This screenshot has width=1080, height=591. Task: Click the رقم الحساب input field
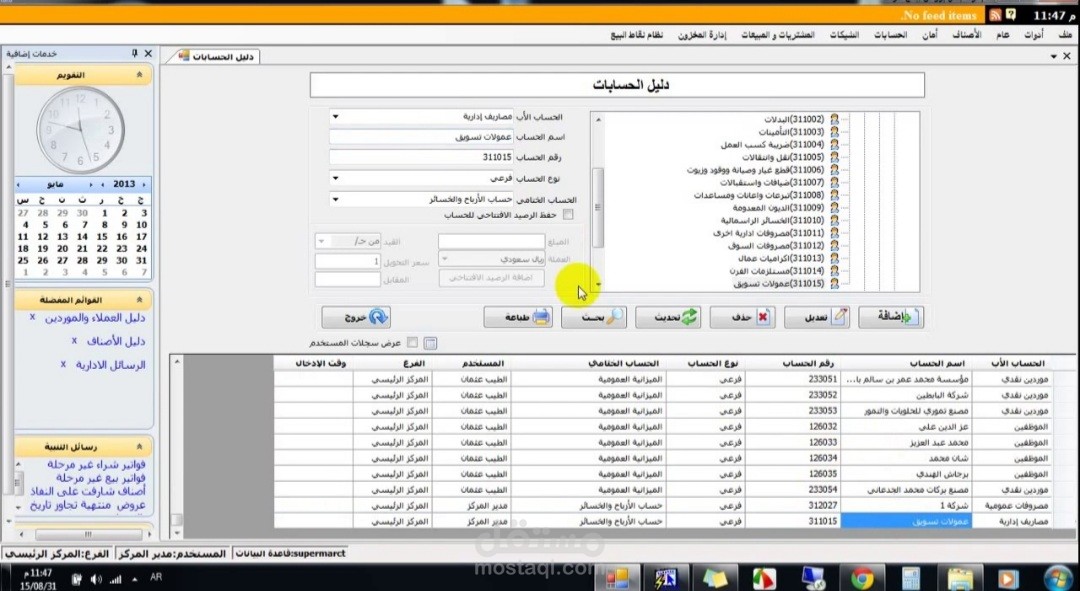click(422, 158)
